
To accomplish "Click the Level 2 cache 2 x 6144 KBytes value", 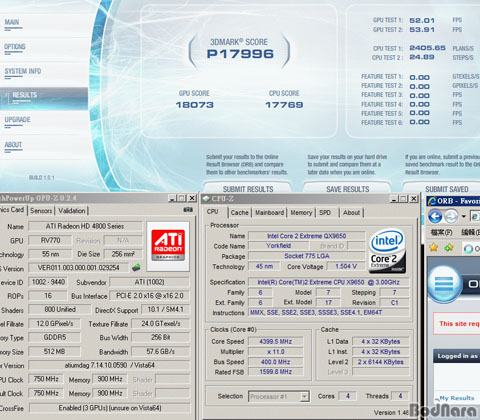I will (381, 362).
